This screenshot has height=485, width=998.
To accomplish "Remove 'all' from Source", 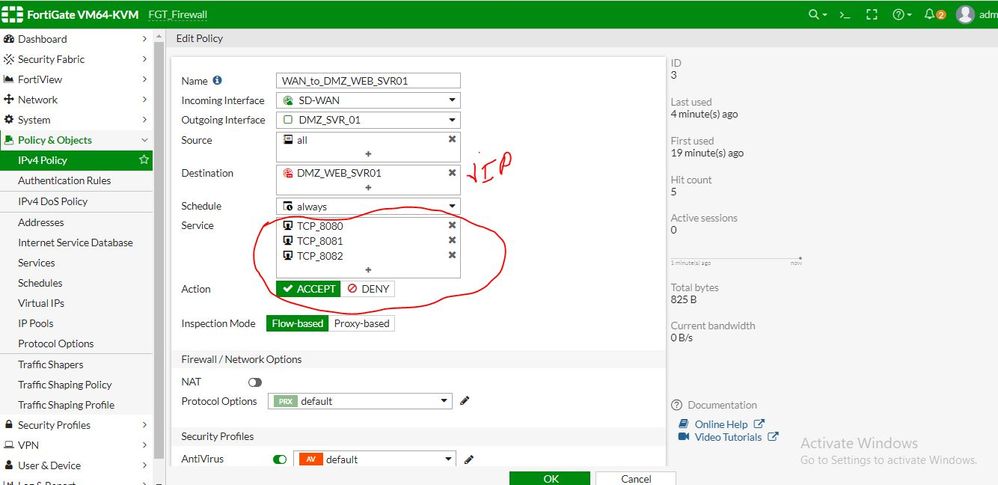I will tap(452, 139).
